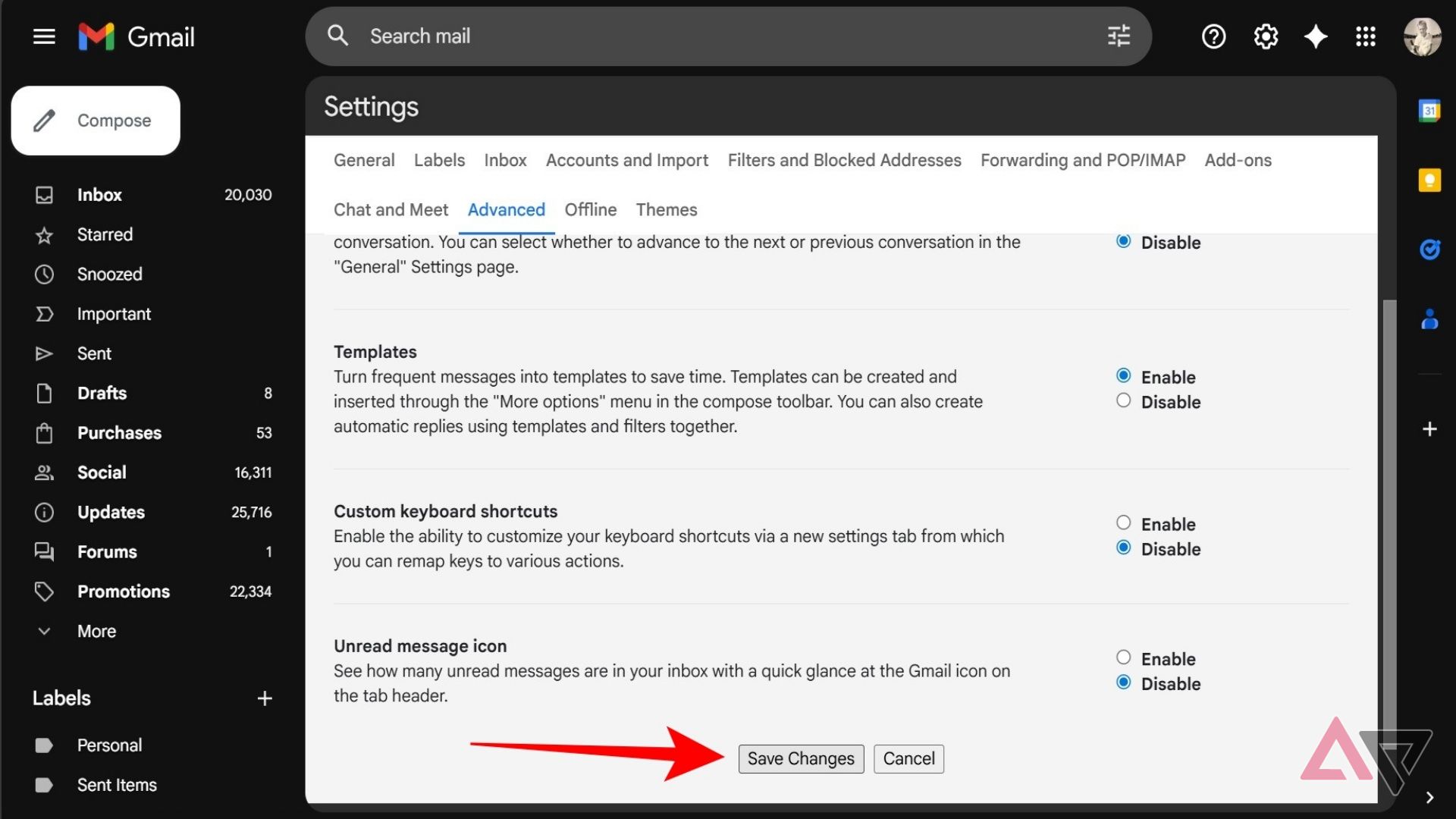1456x819 pixels.
Task: Open the main menu hamburger icon
Action: point(44,36)
